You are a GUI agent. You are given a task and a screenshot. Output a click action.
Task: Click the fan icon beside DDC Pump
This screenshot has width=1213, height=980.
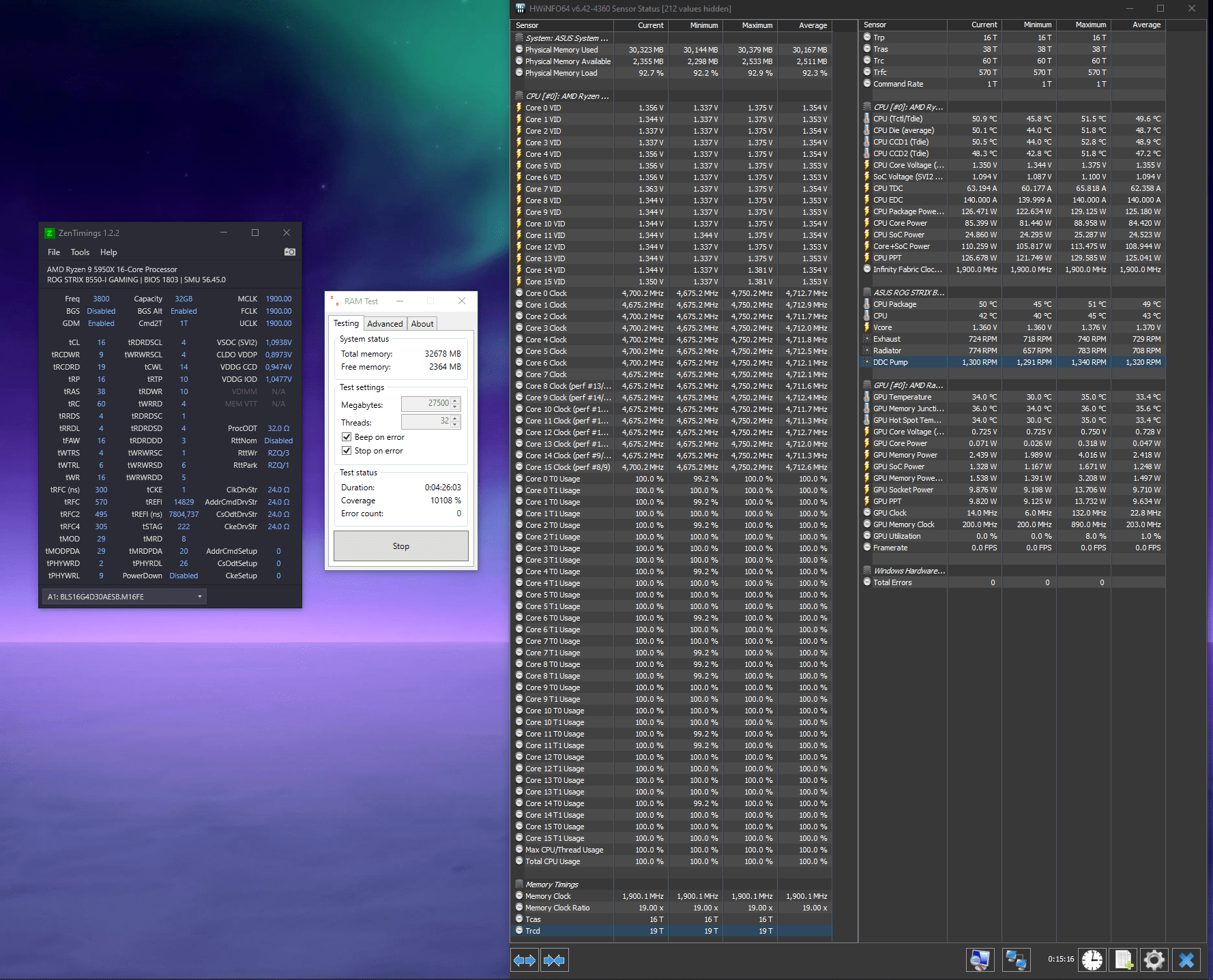pyautogui.click(x=867, y=362)
